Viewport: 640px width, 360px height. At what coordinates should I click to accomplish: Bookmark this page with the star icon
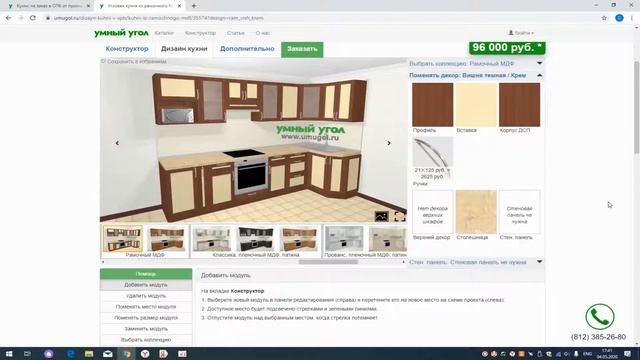[x=604, y=18]
